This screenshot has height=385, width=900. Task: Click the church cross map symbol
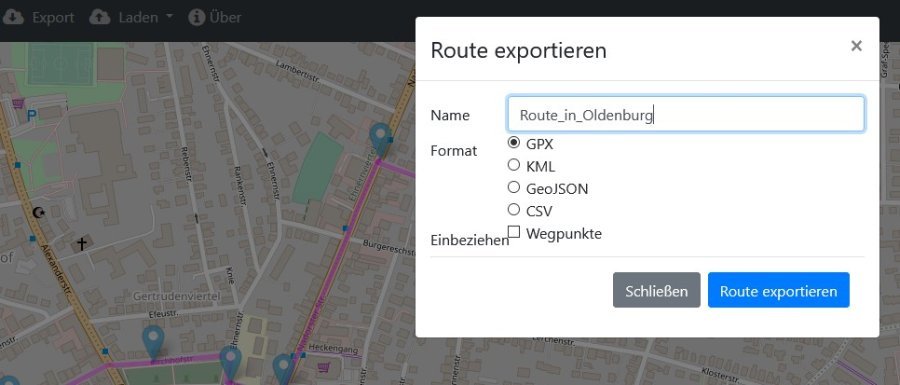pyautogui.click(x=82, y=244)
